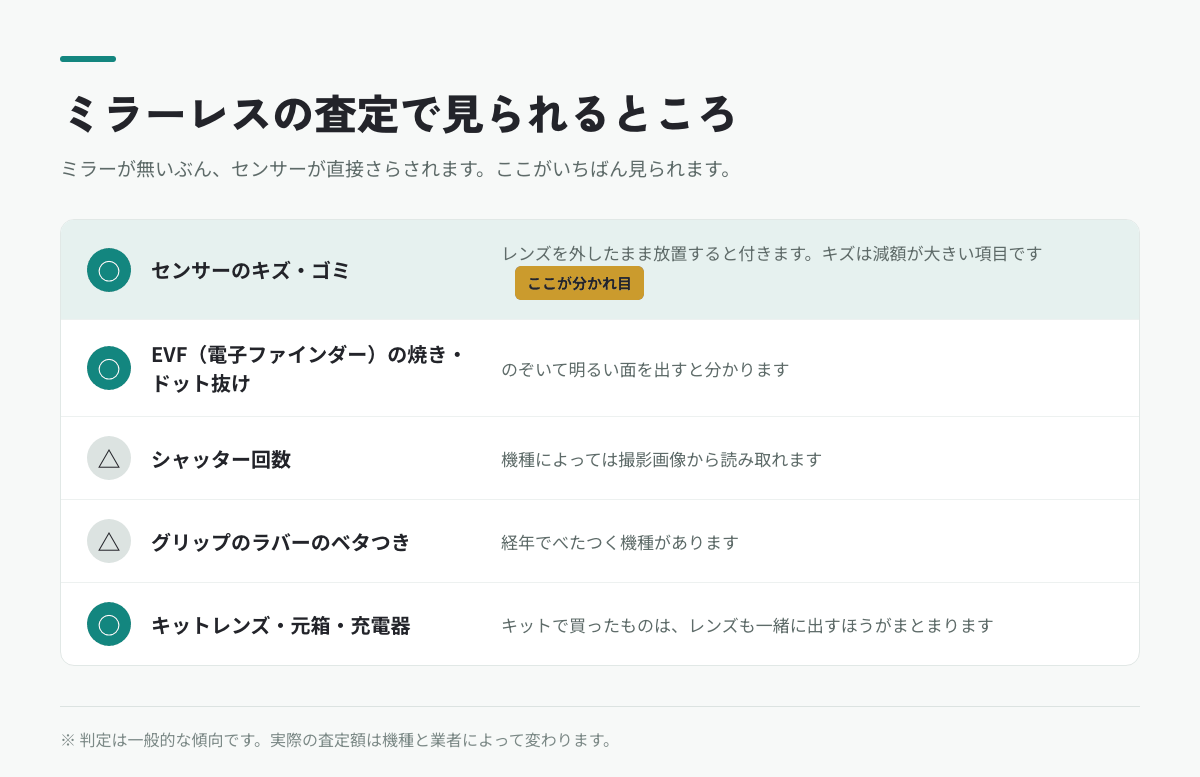Click the triangle icon beside シャッター回数
1200x777 pixels.
[109, 458]
